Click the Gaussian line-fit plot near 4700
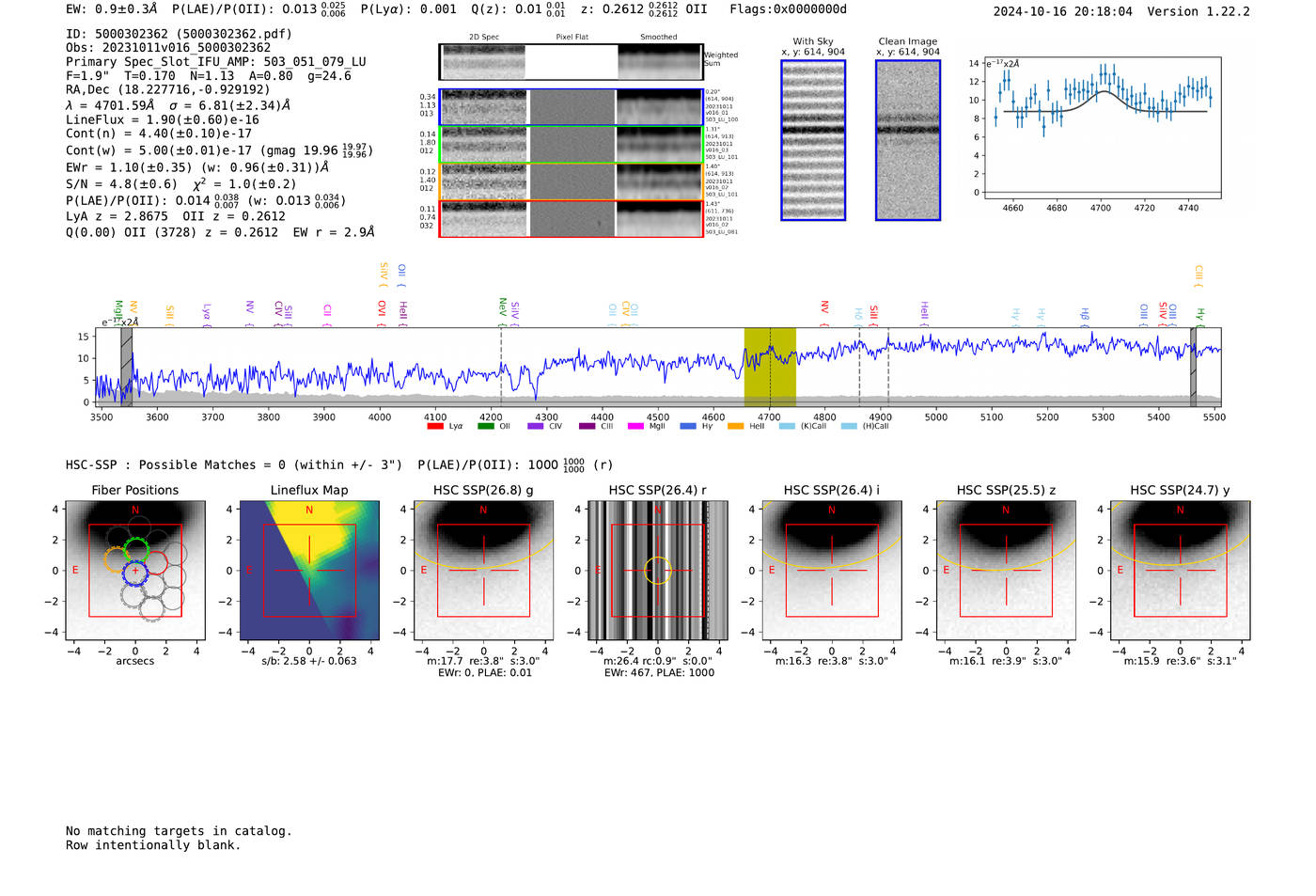 point(1102,128)
